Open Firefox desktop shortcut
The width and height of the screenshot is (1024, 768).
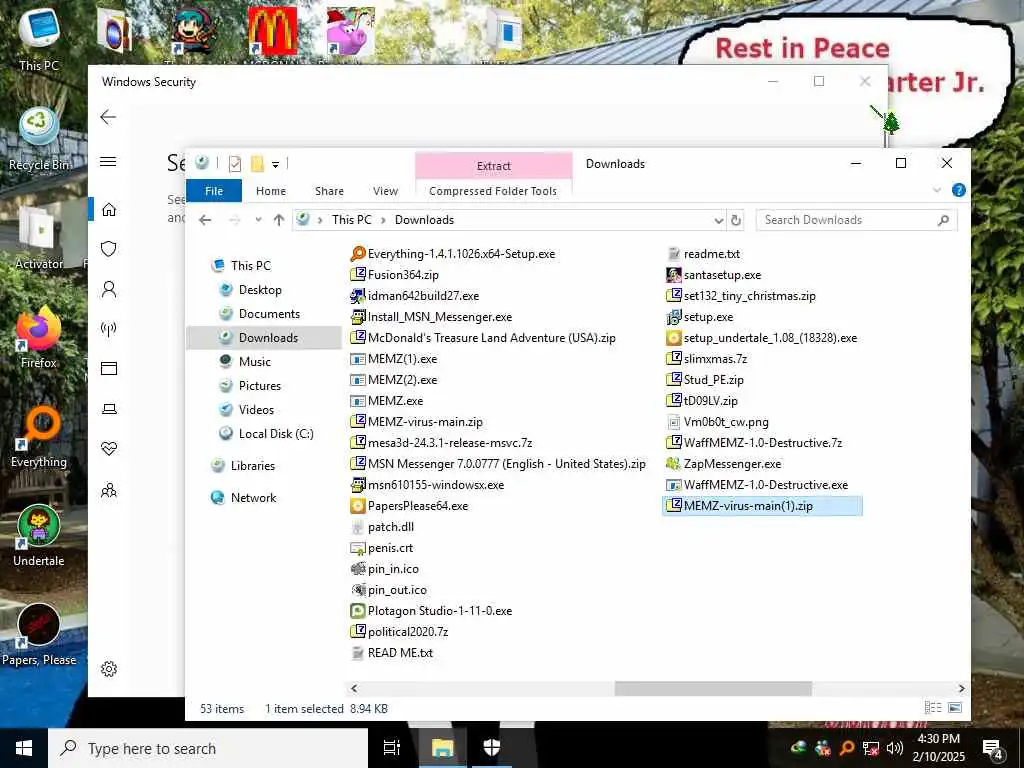click(x=39, y=338)
